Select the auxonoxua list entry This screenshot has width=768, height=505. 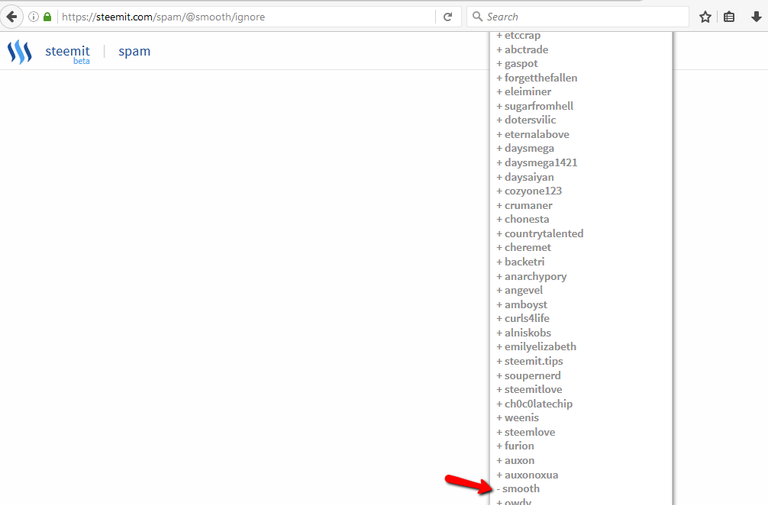click(x=527, y=475)
